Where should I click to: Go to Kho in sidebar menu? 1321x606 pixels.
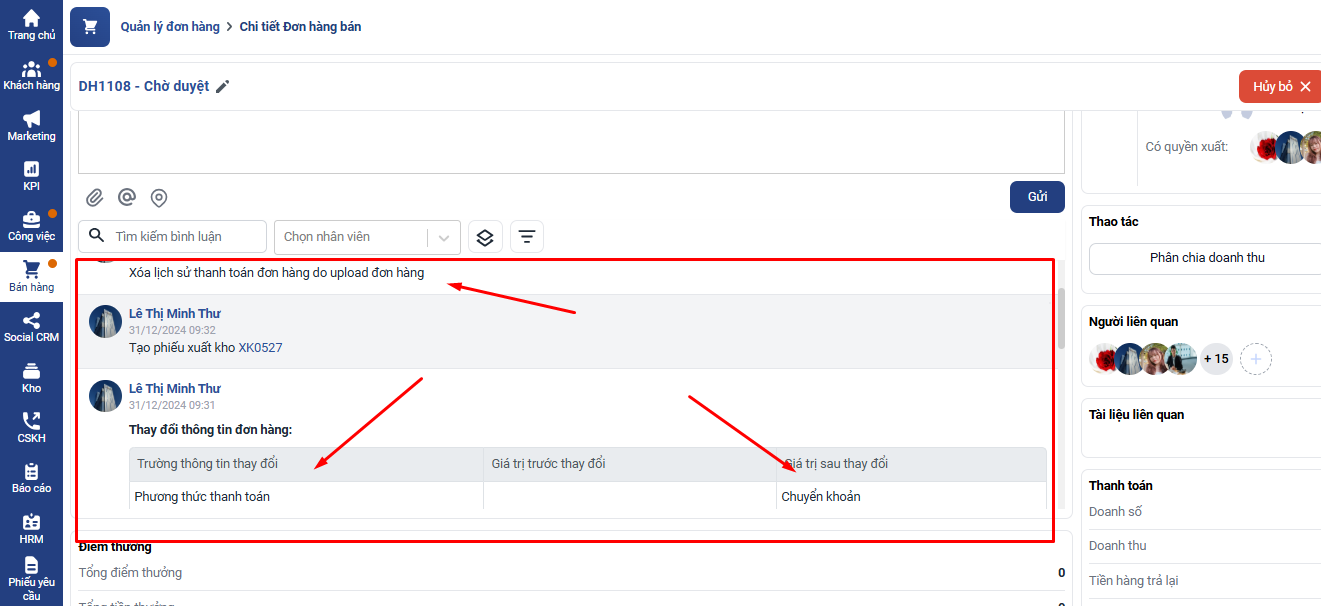(x=31, y=378)
